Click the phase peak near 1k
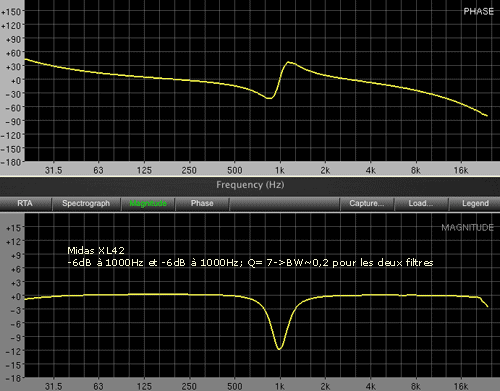Image resolution: width=500 pixels, height=391 pixels. 289,62
